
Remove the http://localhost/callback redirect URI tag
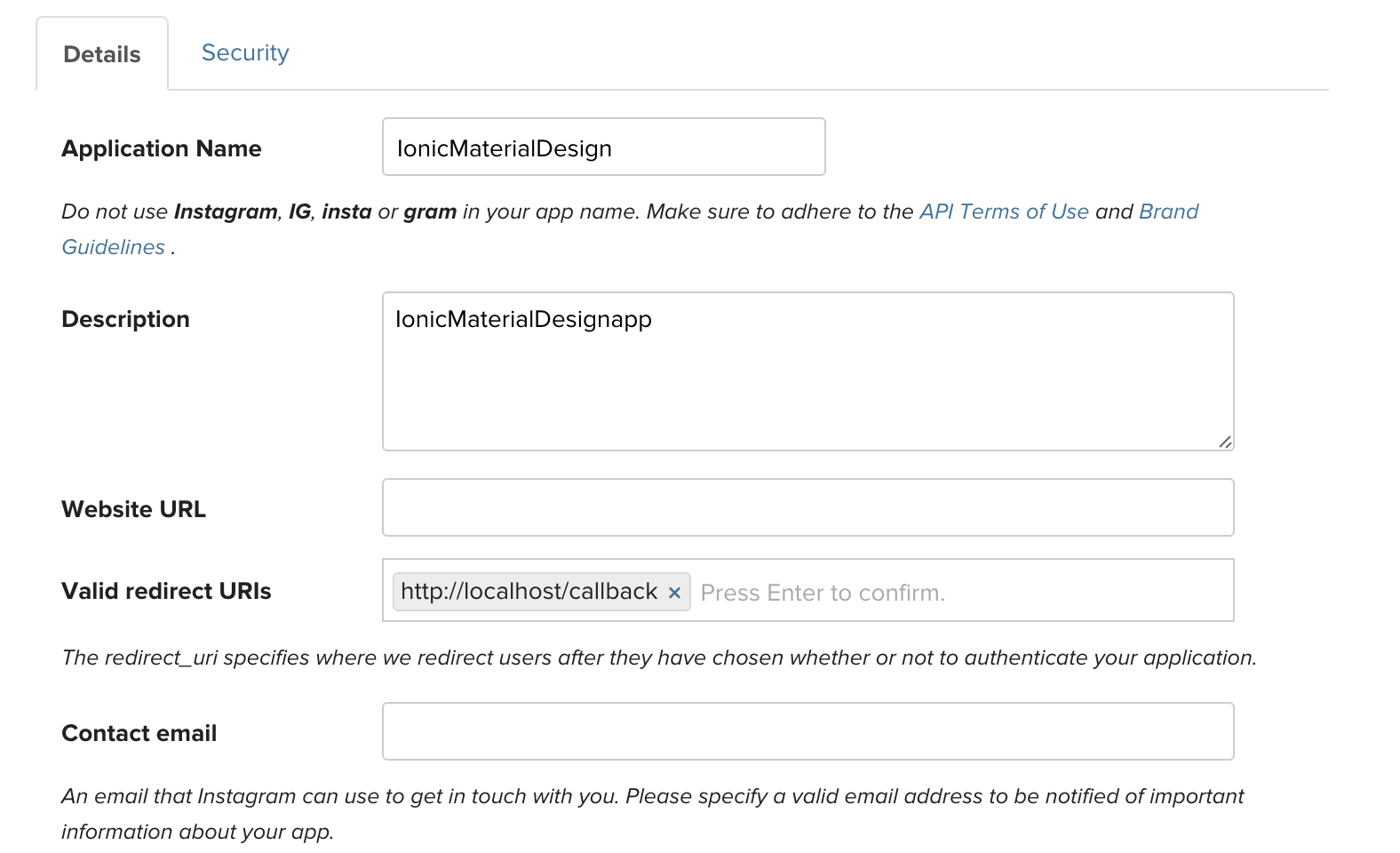[x=674, y=593]
